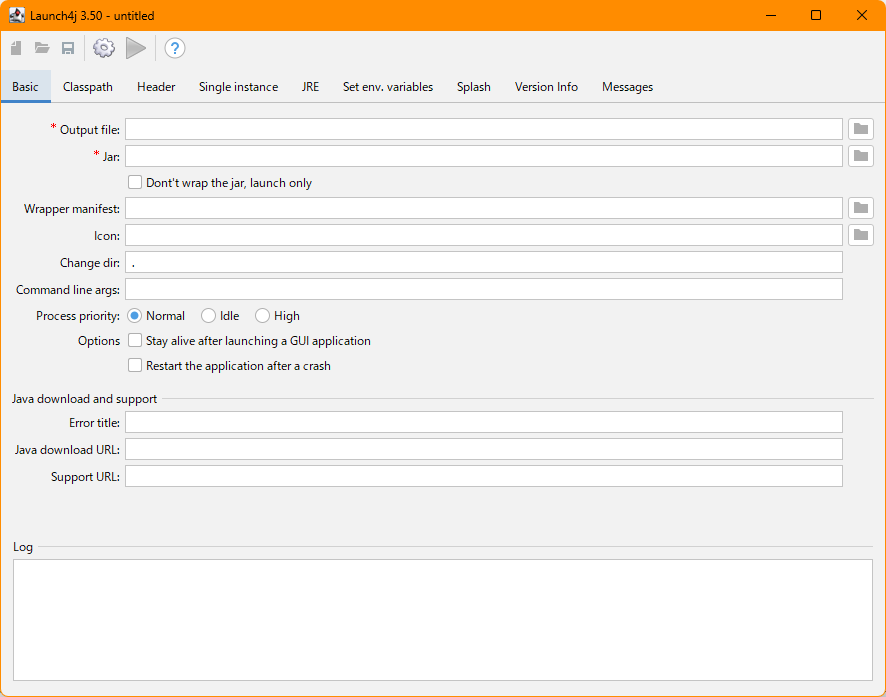886x697 pixels.
Task: Select High process priority
Action: point(262,316)
